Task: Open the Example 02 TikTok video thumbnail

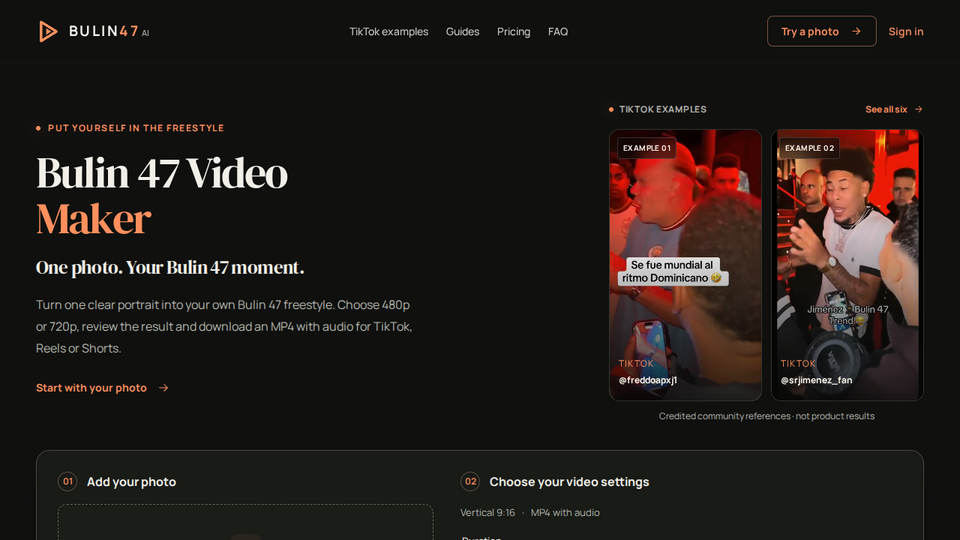Action: click(847, 265)
